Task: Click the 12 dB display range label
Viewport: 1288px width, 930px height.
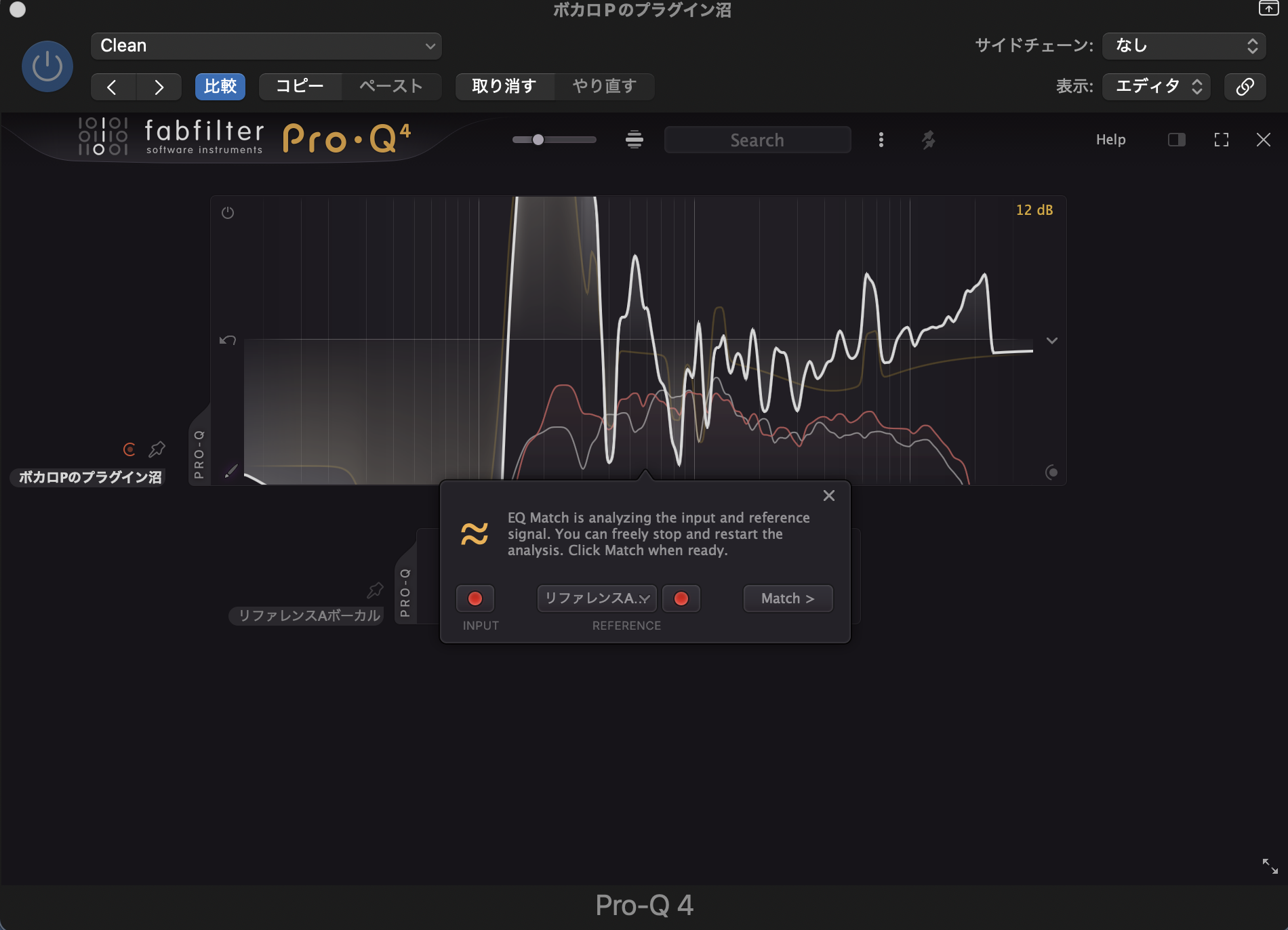Action: (x=1034, y=210)
